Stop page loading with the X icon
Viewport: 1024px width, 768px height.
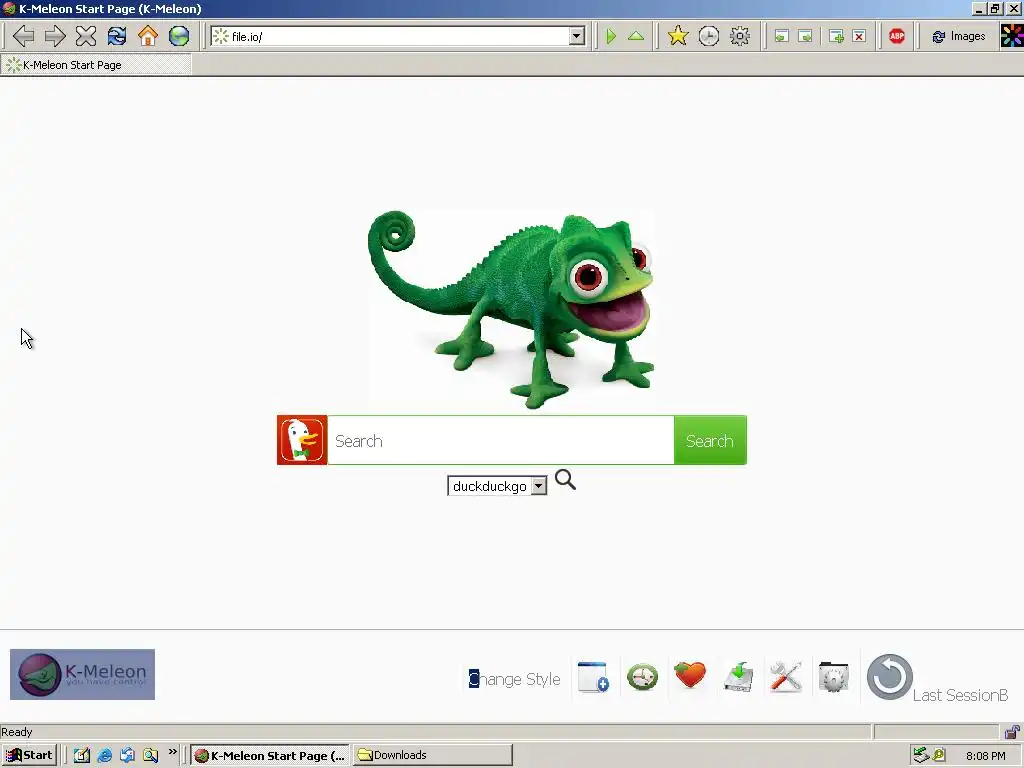[86, 36]
